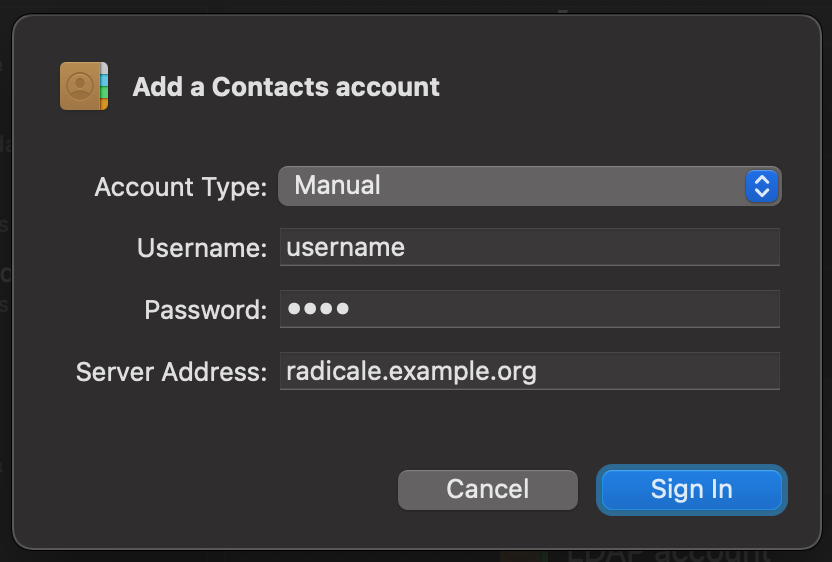
Task: Click the empty end of Server Address field
Action: point(658,371)
